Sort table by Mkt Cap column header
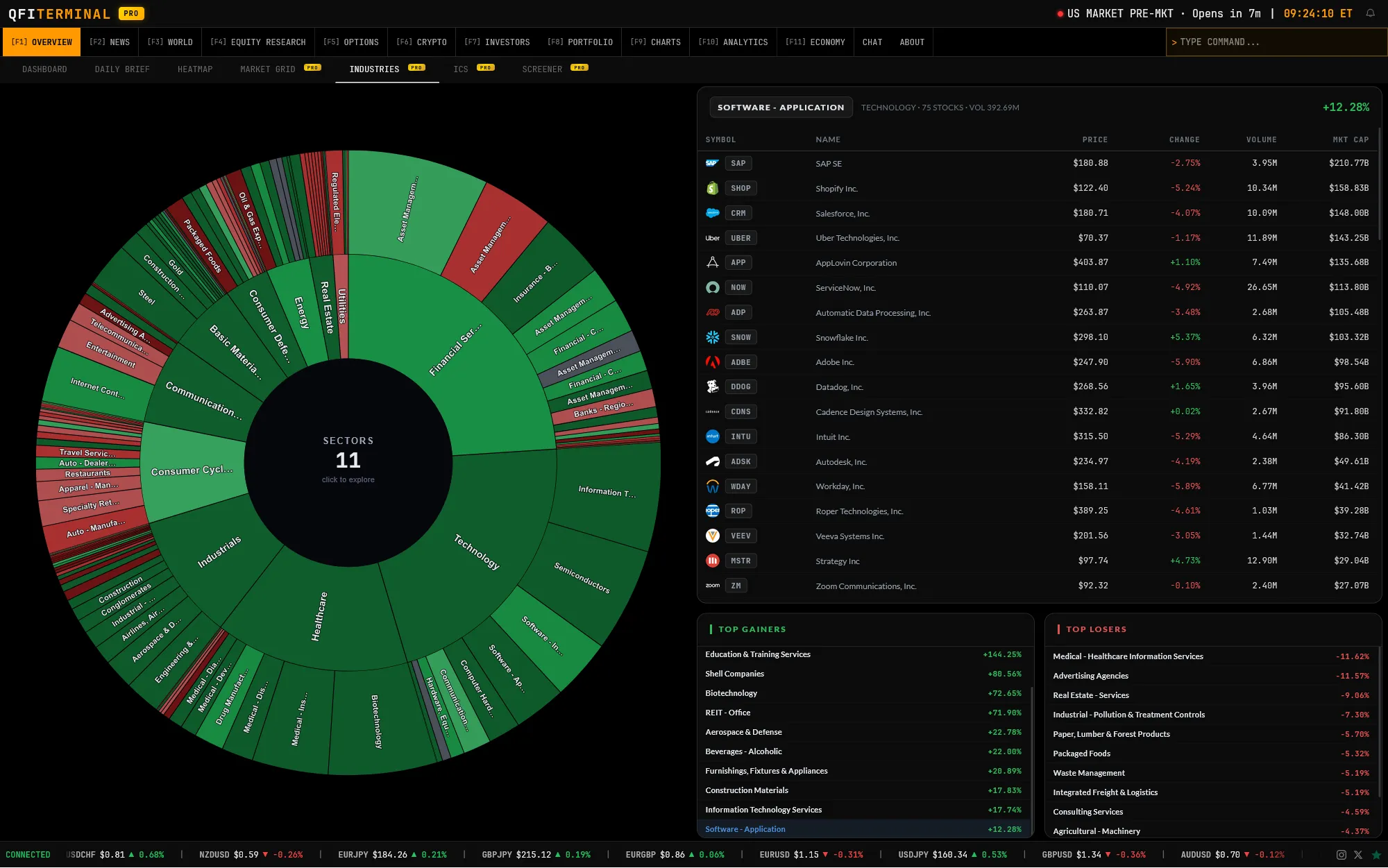The width and height of the screenshot is (1388, 868). [x=1350, y=140]
